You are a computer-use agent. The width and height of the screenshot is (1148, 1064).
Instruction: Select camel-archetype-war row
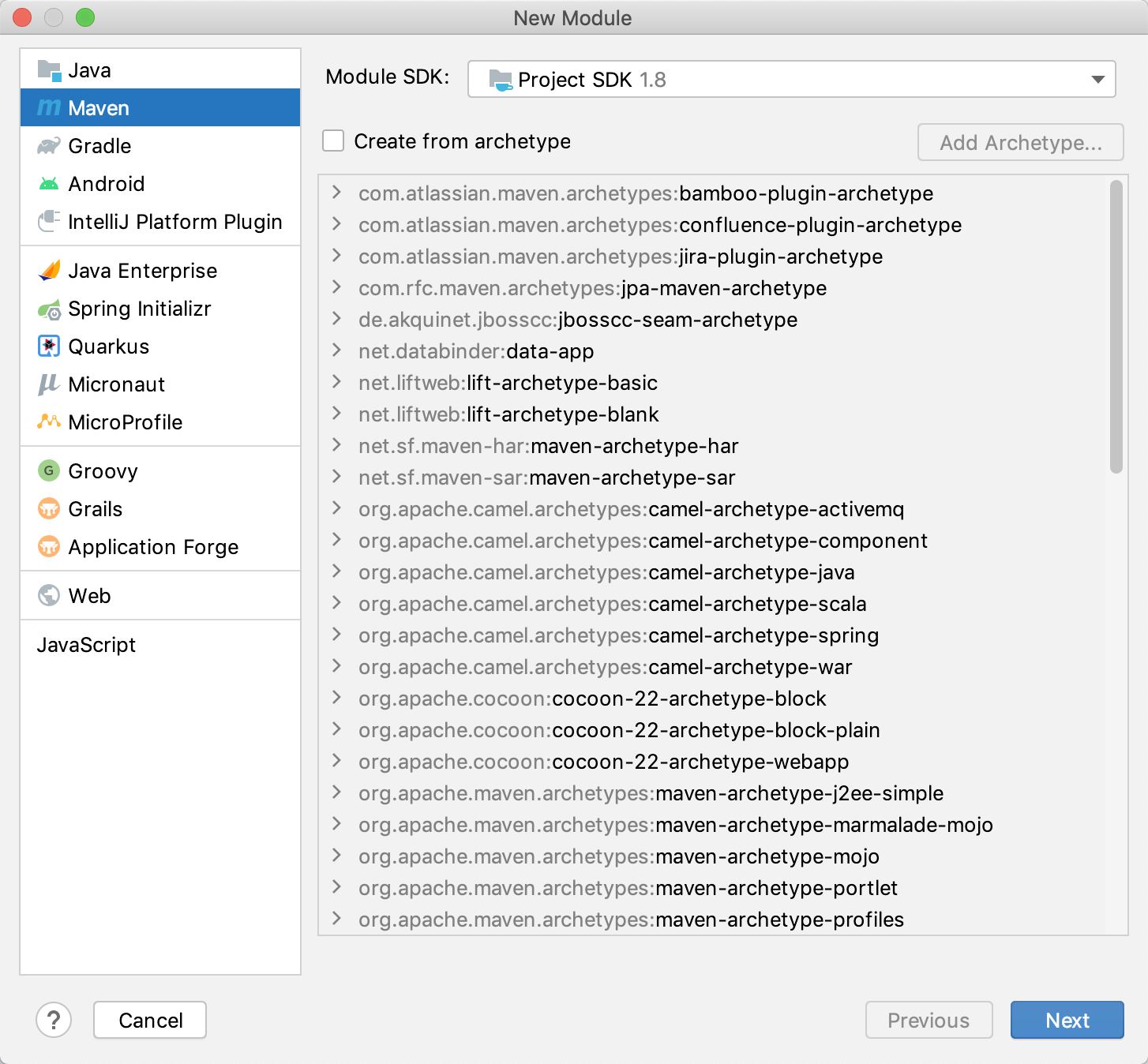pos(722,667)
